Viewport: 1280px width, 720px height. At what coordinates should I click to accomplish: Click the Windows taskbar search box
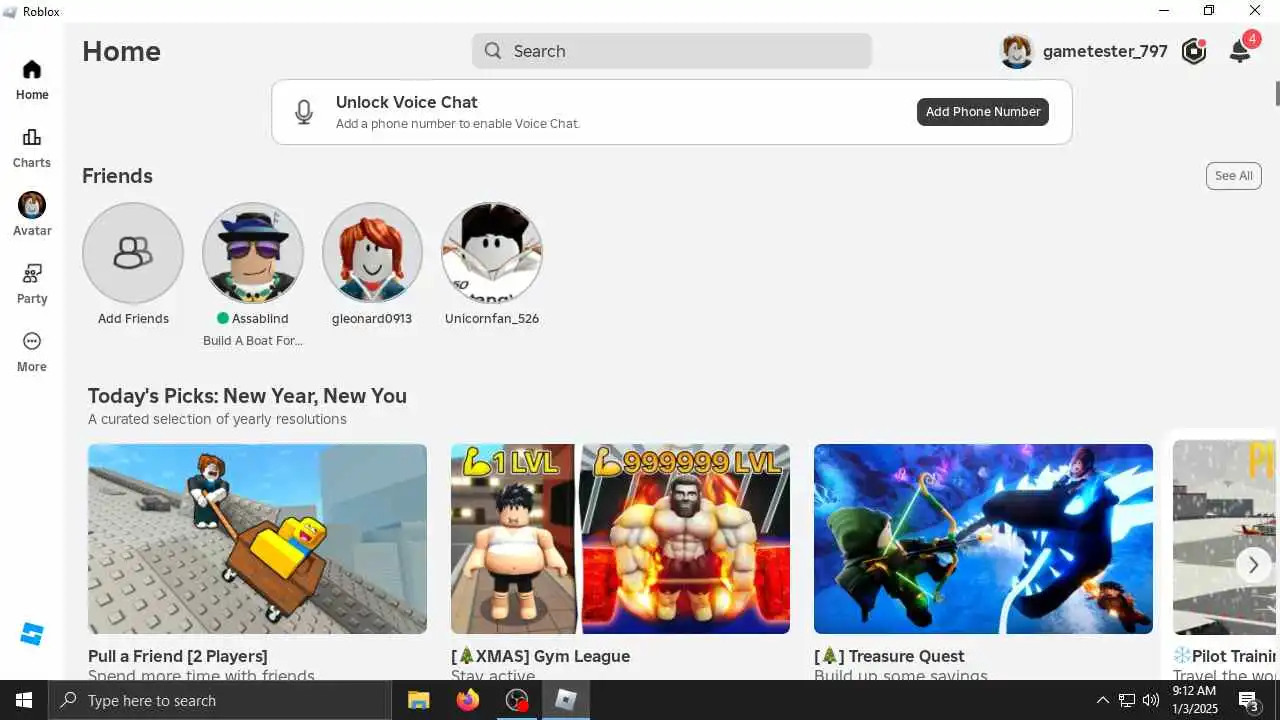click(x=220, y=700)
